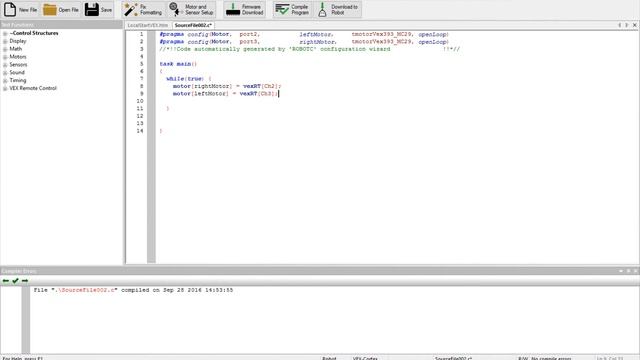Viewport: 640px width, 360px height.
Task: Click the task main() line
Action: point(178,64)
